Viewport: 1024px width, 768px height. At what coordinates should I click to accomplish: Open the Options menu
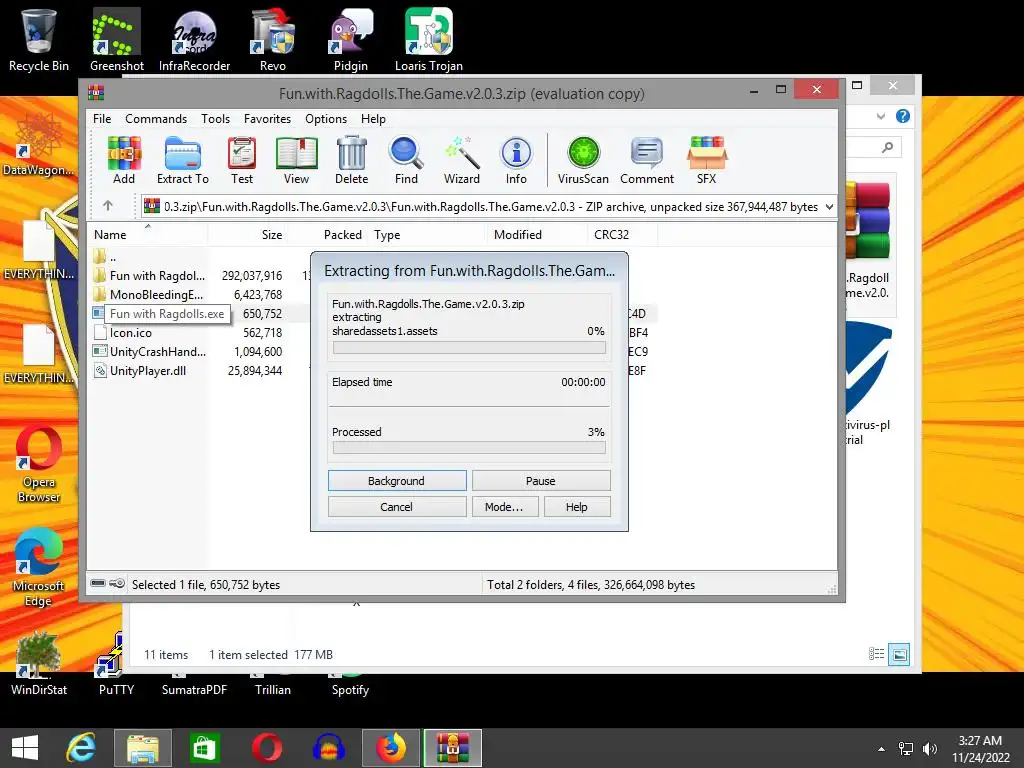click(x=326, y=119)
